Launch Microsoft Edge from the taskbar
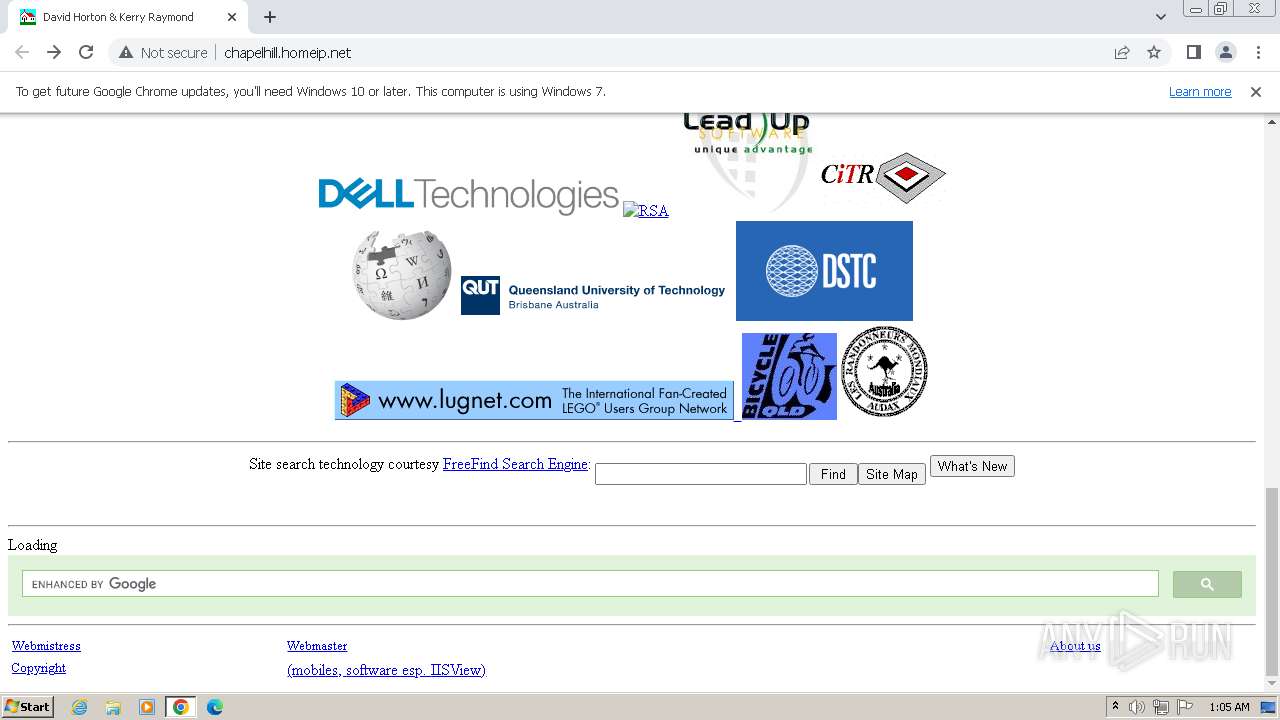This screenshot has height=720, width=1280. (215, 707)
